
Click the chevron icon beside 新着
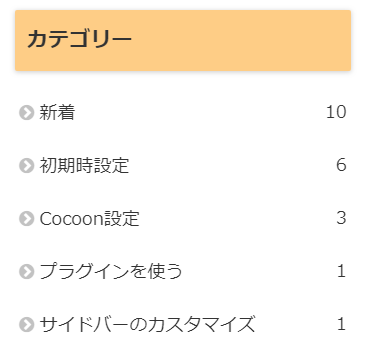(27, 113)
